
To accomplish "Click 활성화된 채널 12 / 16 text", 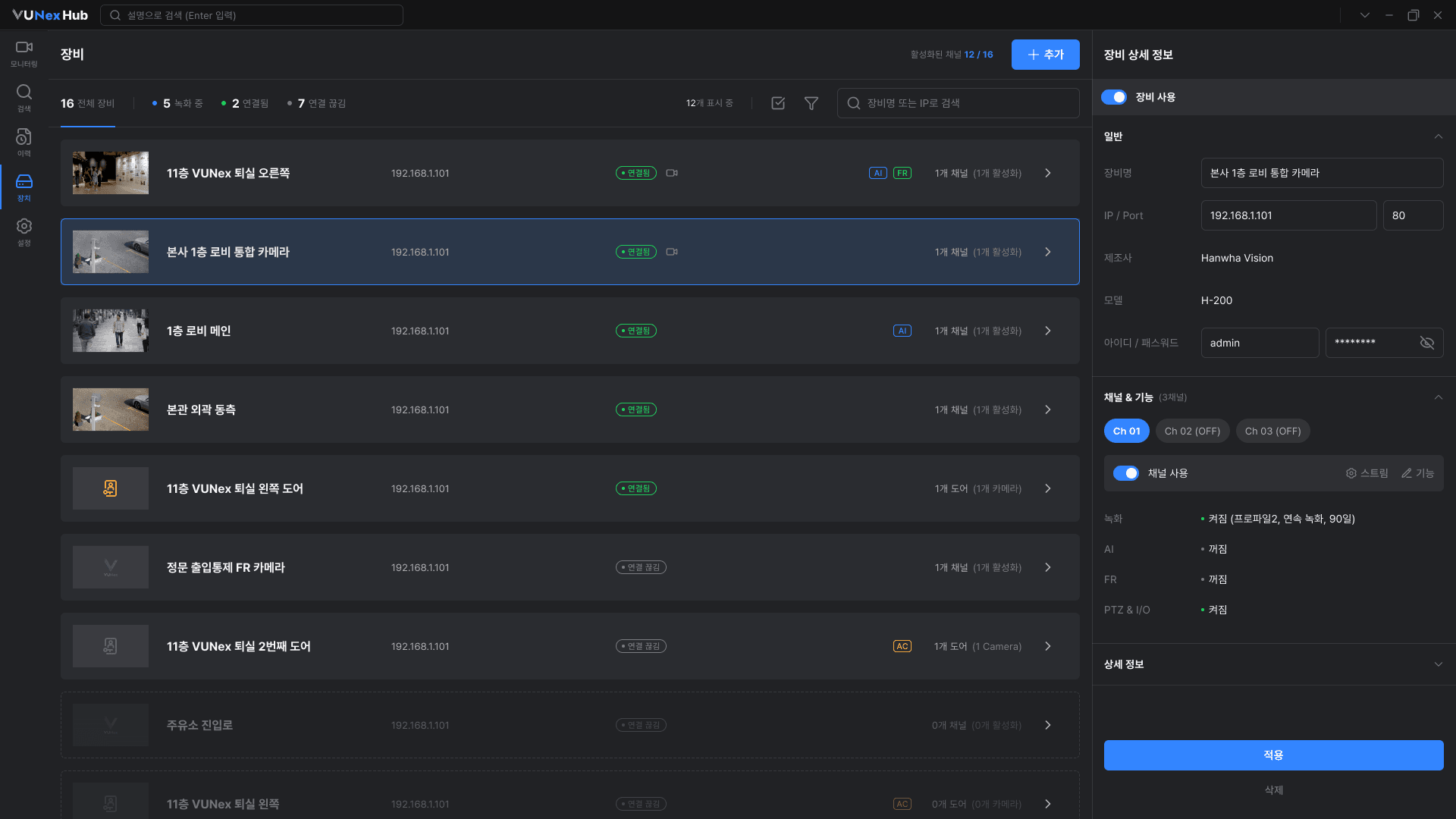I will pos(952,55).
